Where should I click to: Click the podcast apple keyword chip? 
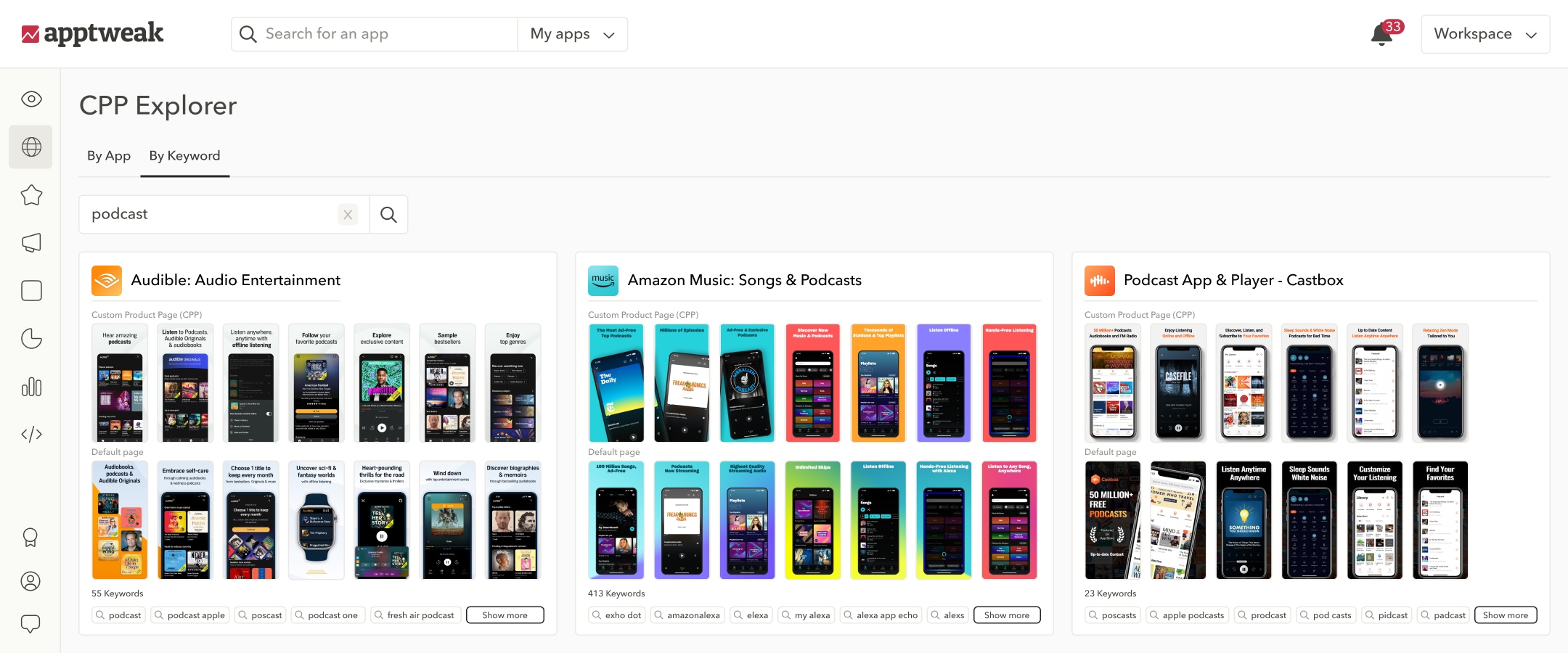190,615
